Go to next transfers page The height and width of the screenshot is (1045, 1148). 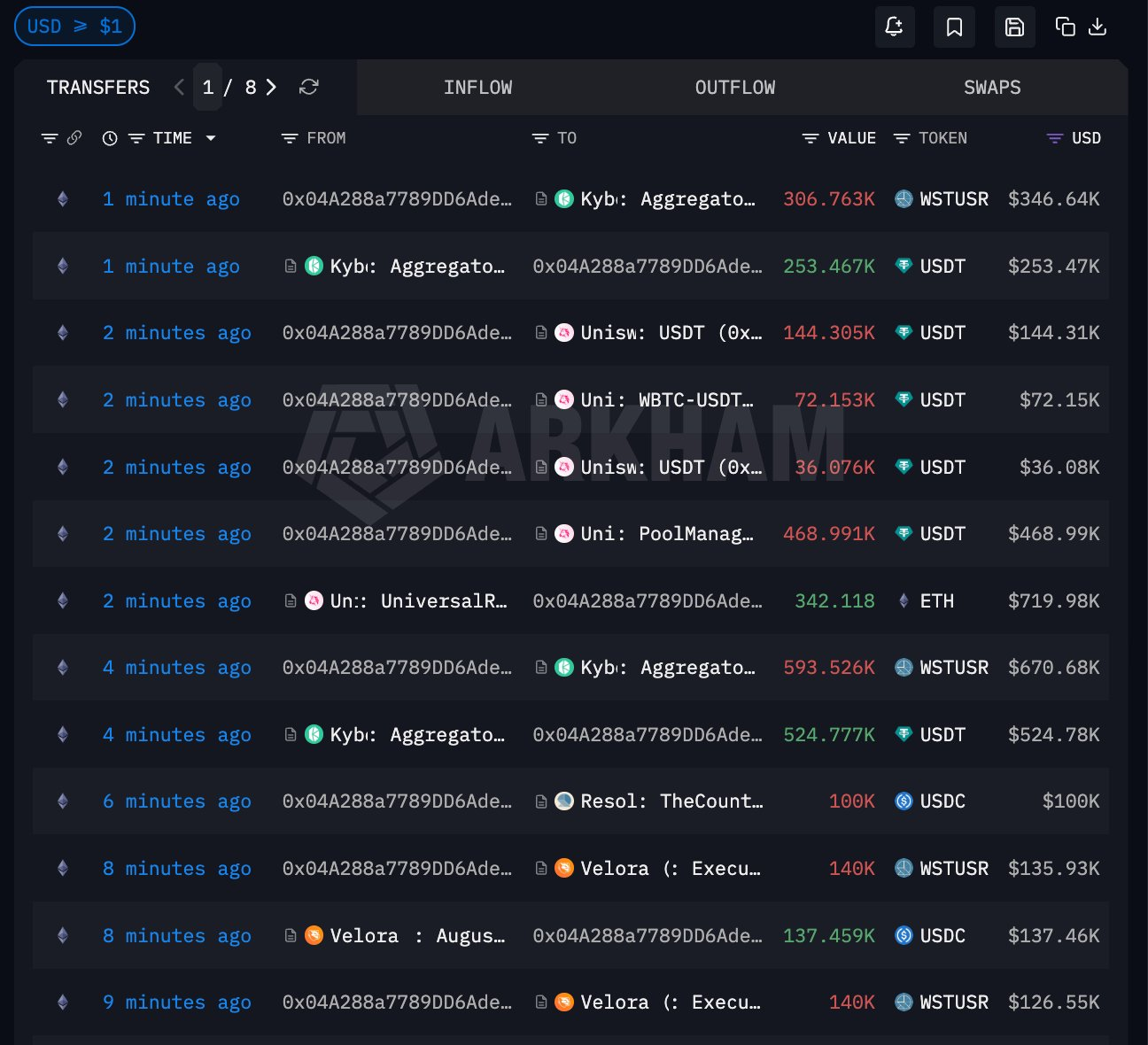point(271,87)
